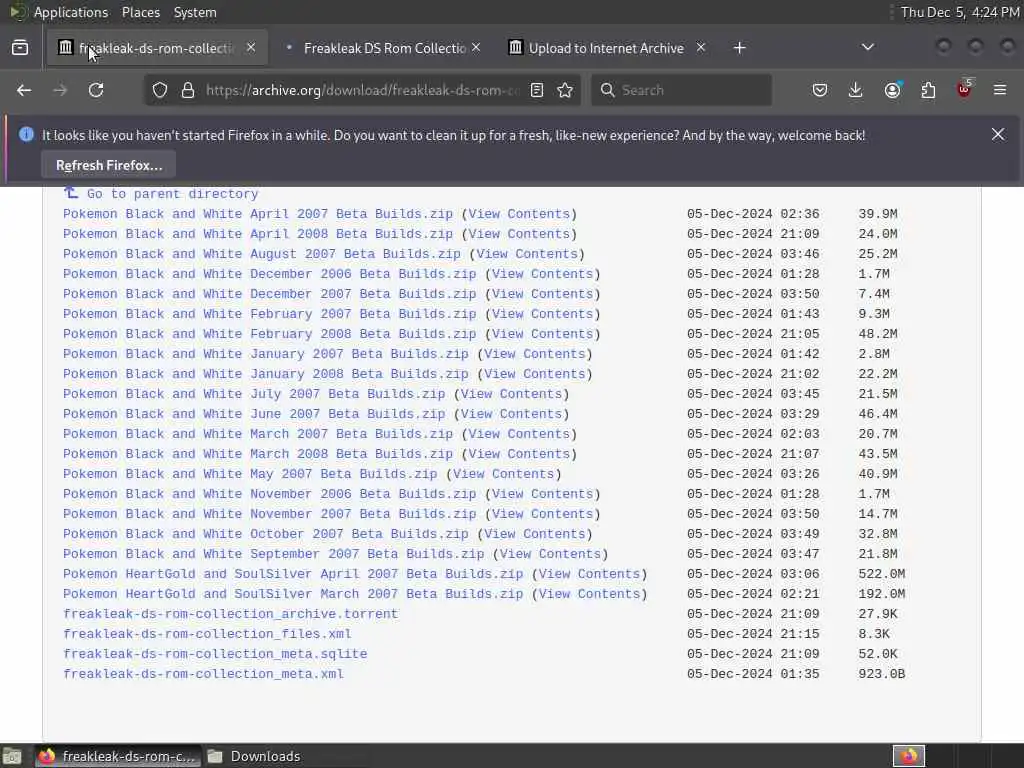Download HeartGold and SoulSilver April 2007 Beta Builds.zip

click(293, 574)
